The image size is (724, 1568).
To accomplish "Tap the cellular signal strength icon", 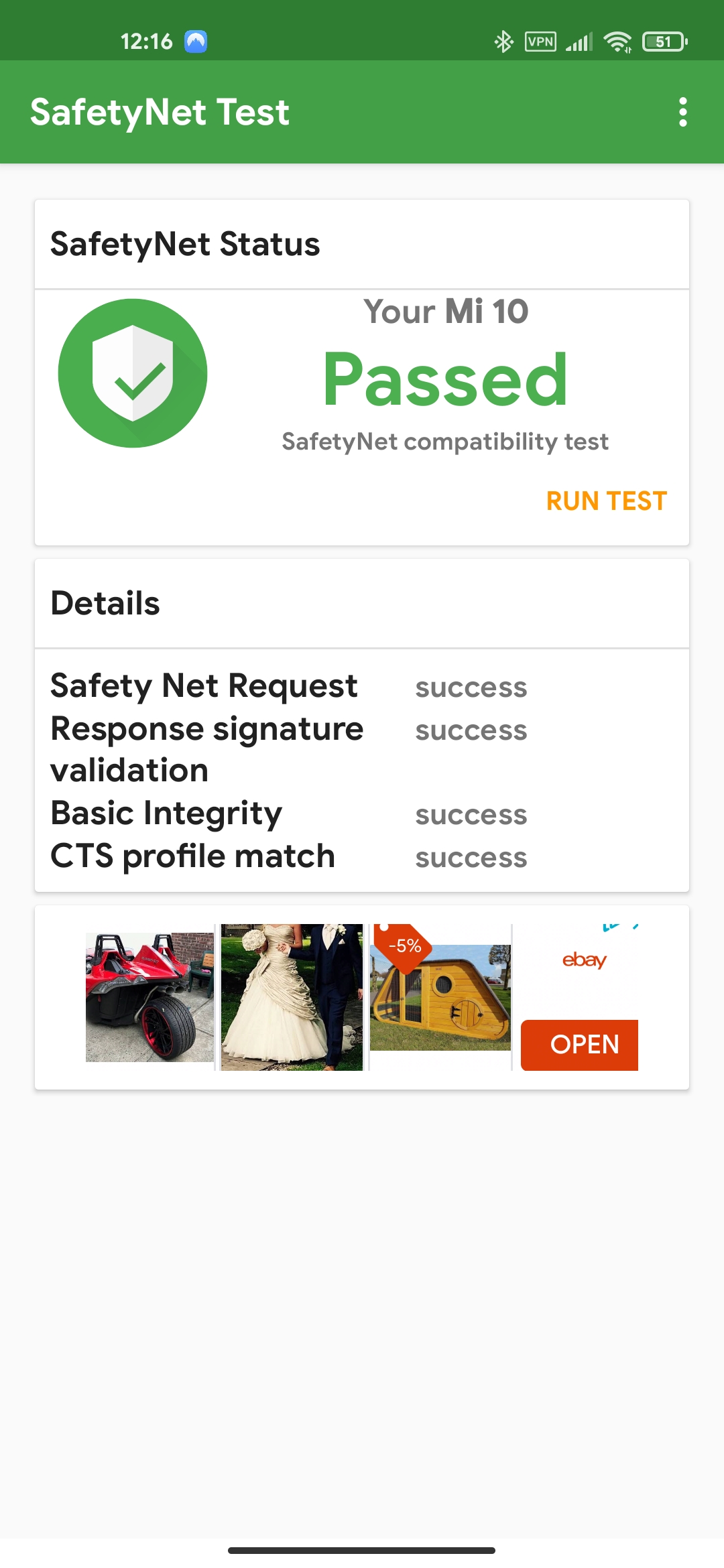I will click(x=579, y=42).
